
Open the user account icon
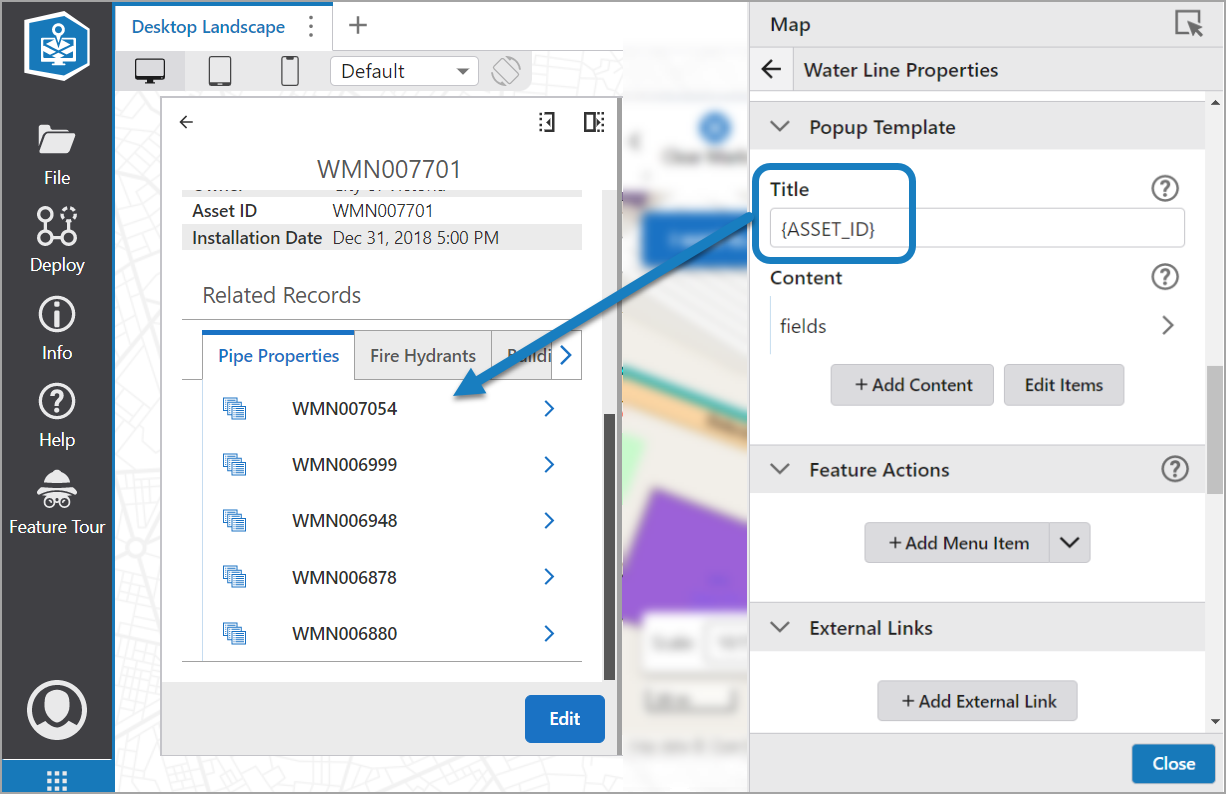coord(56,709)
